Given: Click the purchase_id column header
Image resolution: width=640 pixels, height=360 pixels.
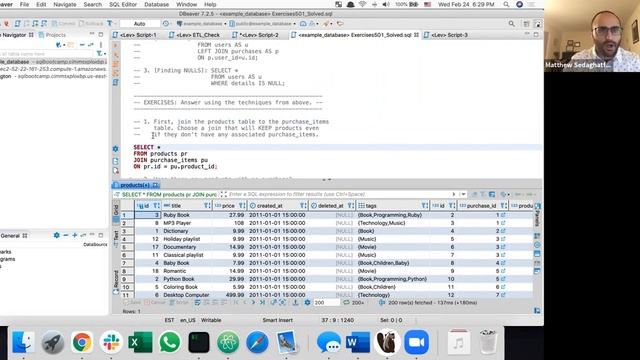Looking at the screenshot, I should (x=483, y=206).
